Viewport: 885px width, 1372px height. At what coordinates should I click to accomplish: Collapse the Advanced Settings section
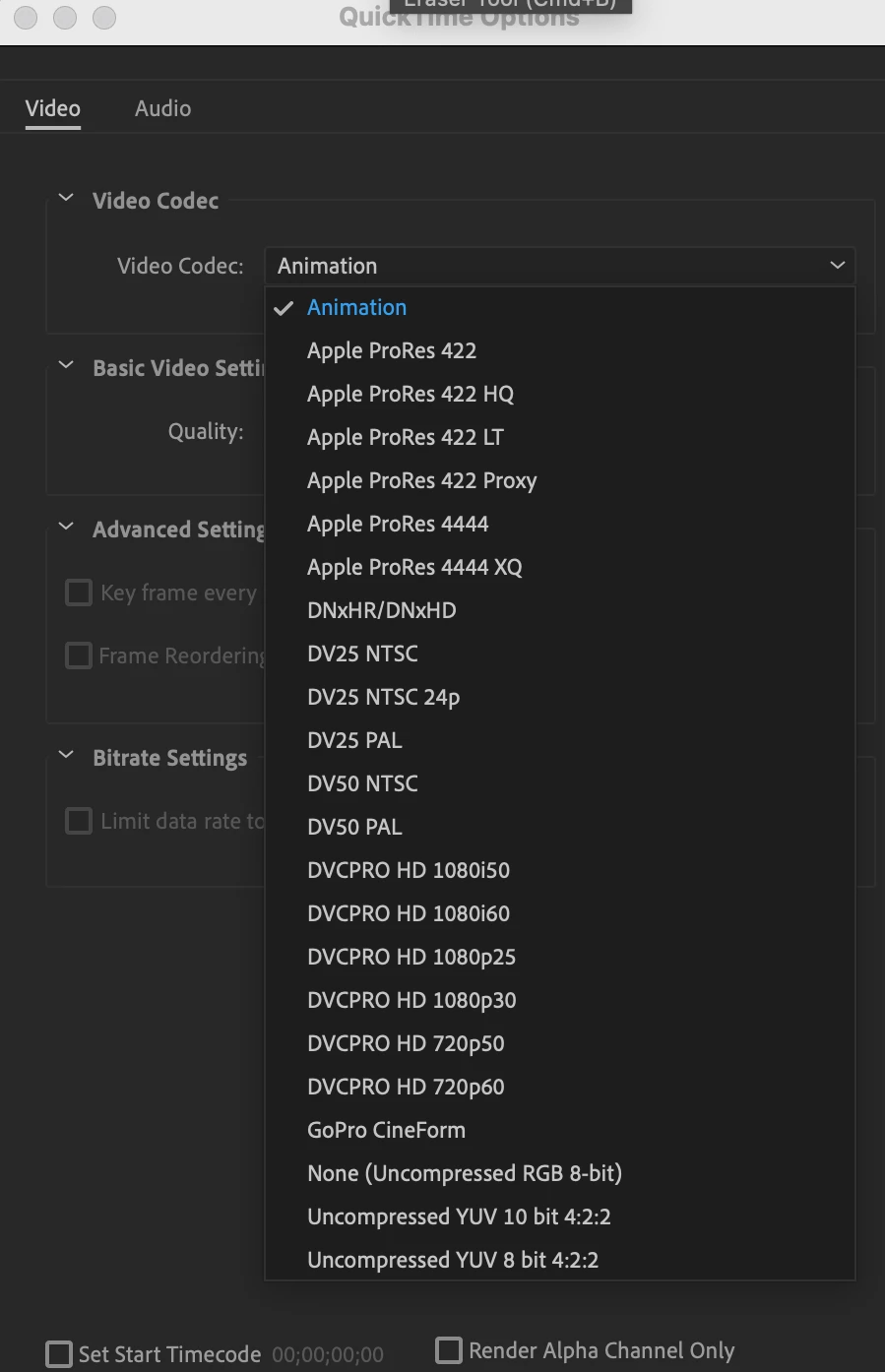pos(66,528)
